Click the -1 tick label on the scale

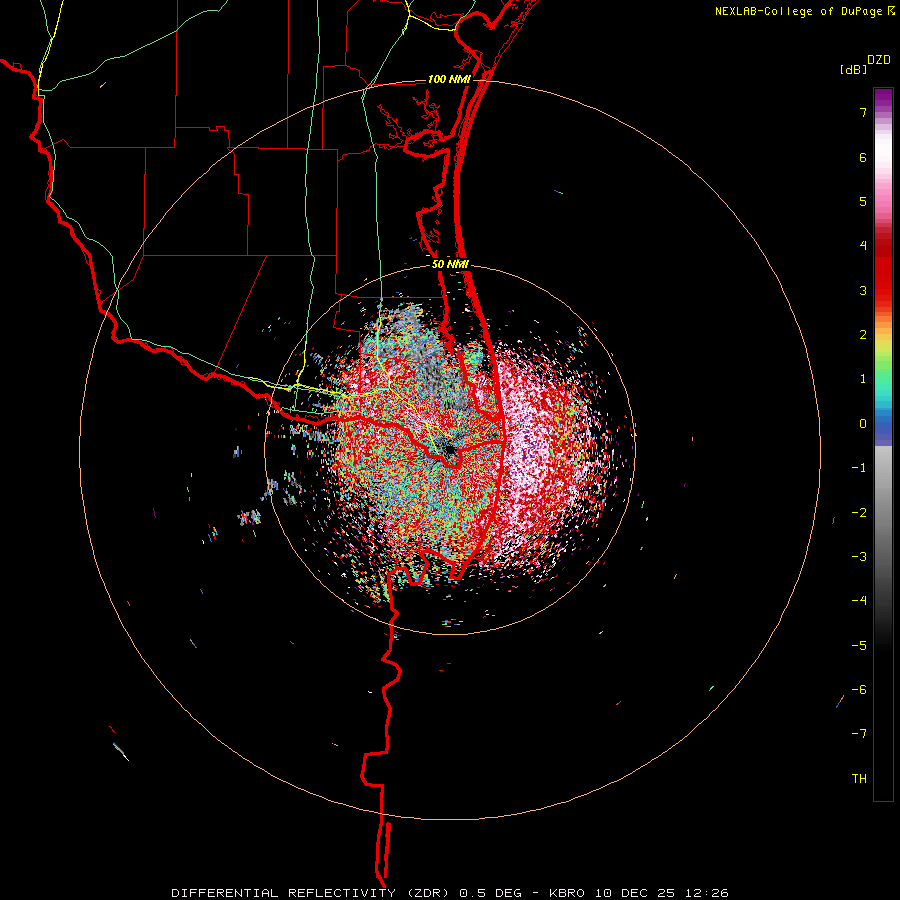[859, 468]
